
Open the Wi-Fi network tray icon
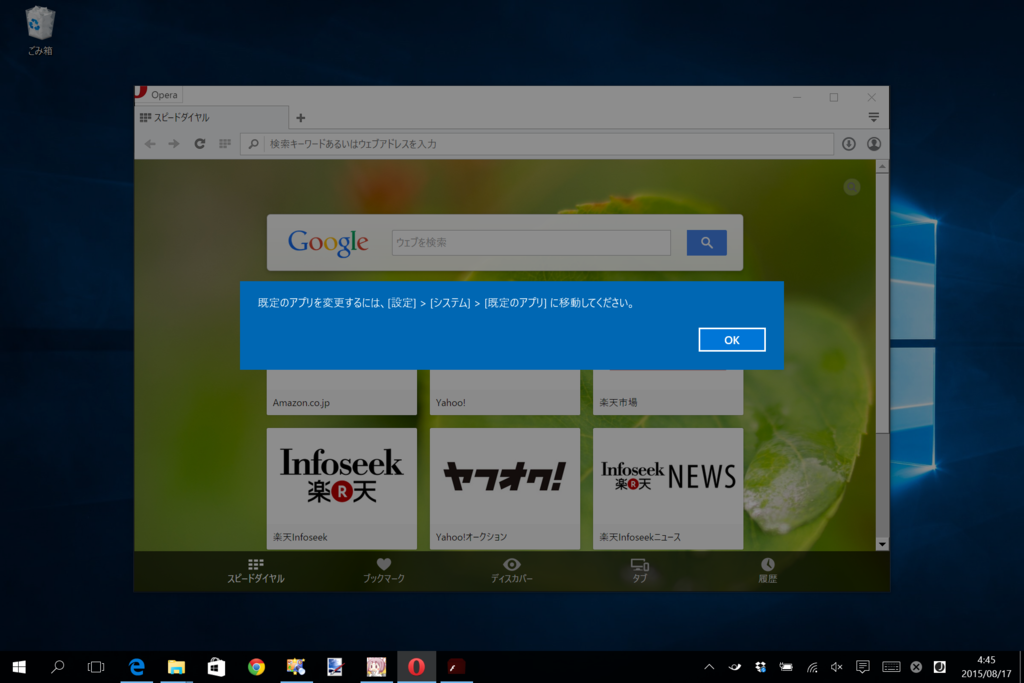[x=812, y=667]
